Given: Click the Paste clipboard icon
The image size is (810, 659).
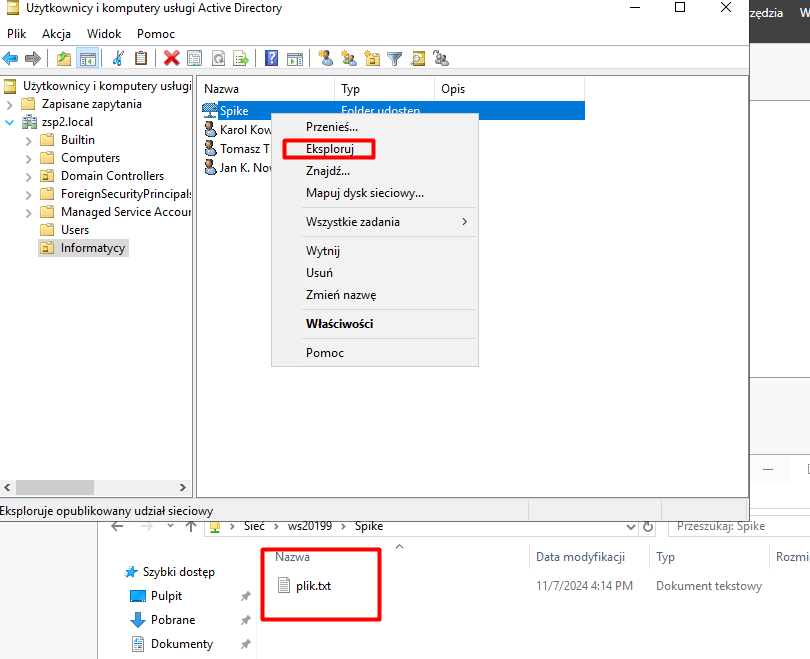Looking at the screenshot, I should coord(141,58).
